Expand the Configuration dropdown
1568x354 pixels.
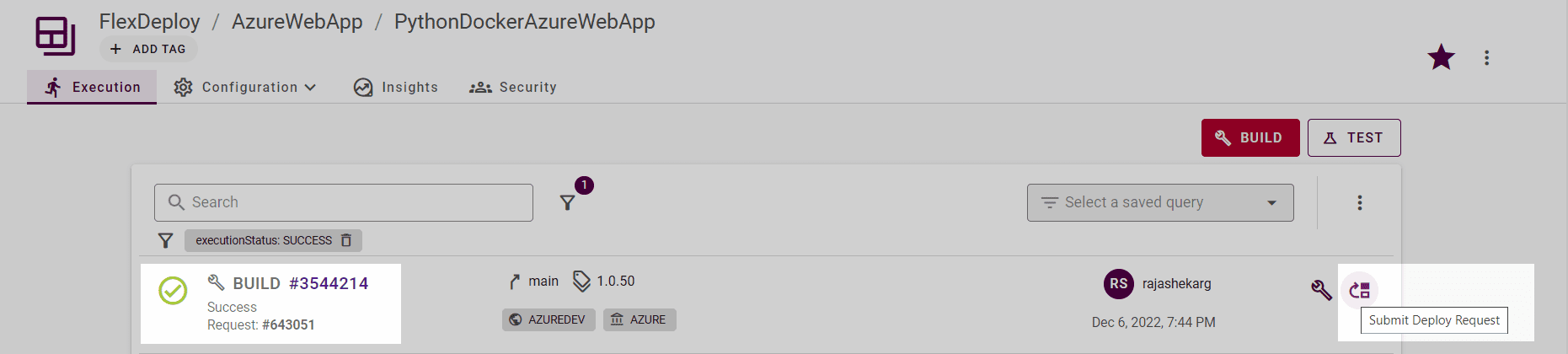[x=244, y=87]
